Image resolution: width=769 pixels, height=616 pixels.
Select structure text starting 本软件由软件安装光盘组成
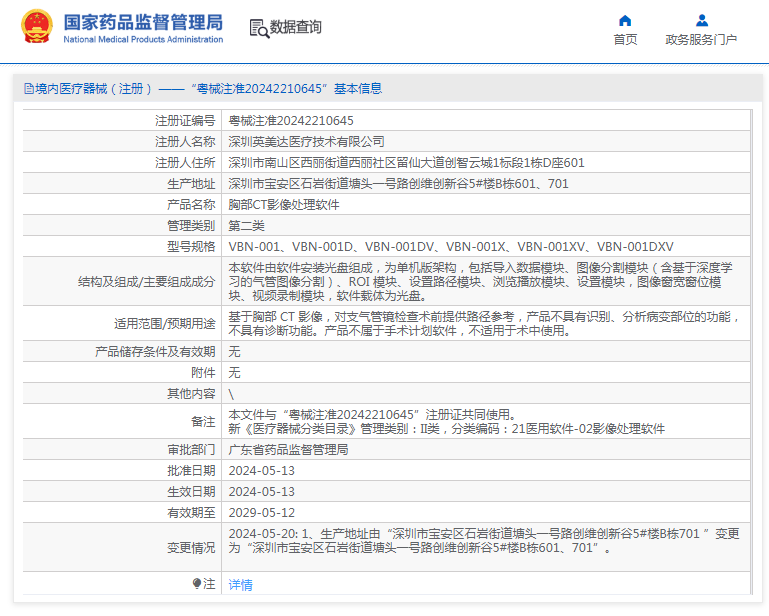(x=481, y=282)
